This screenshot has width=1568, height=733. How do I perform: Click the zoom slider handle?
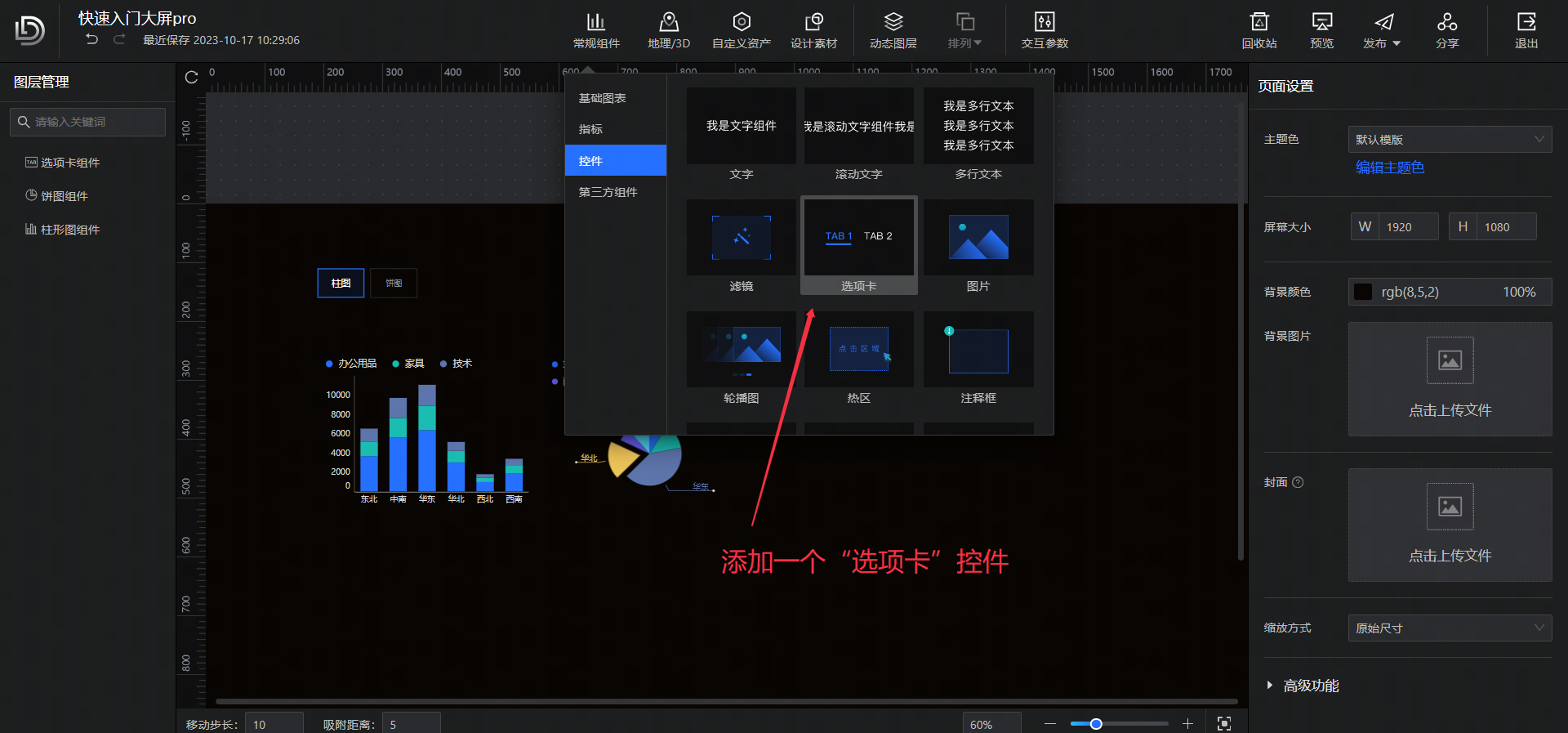(x=1096, y=724)
